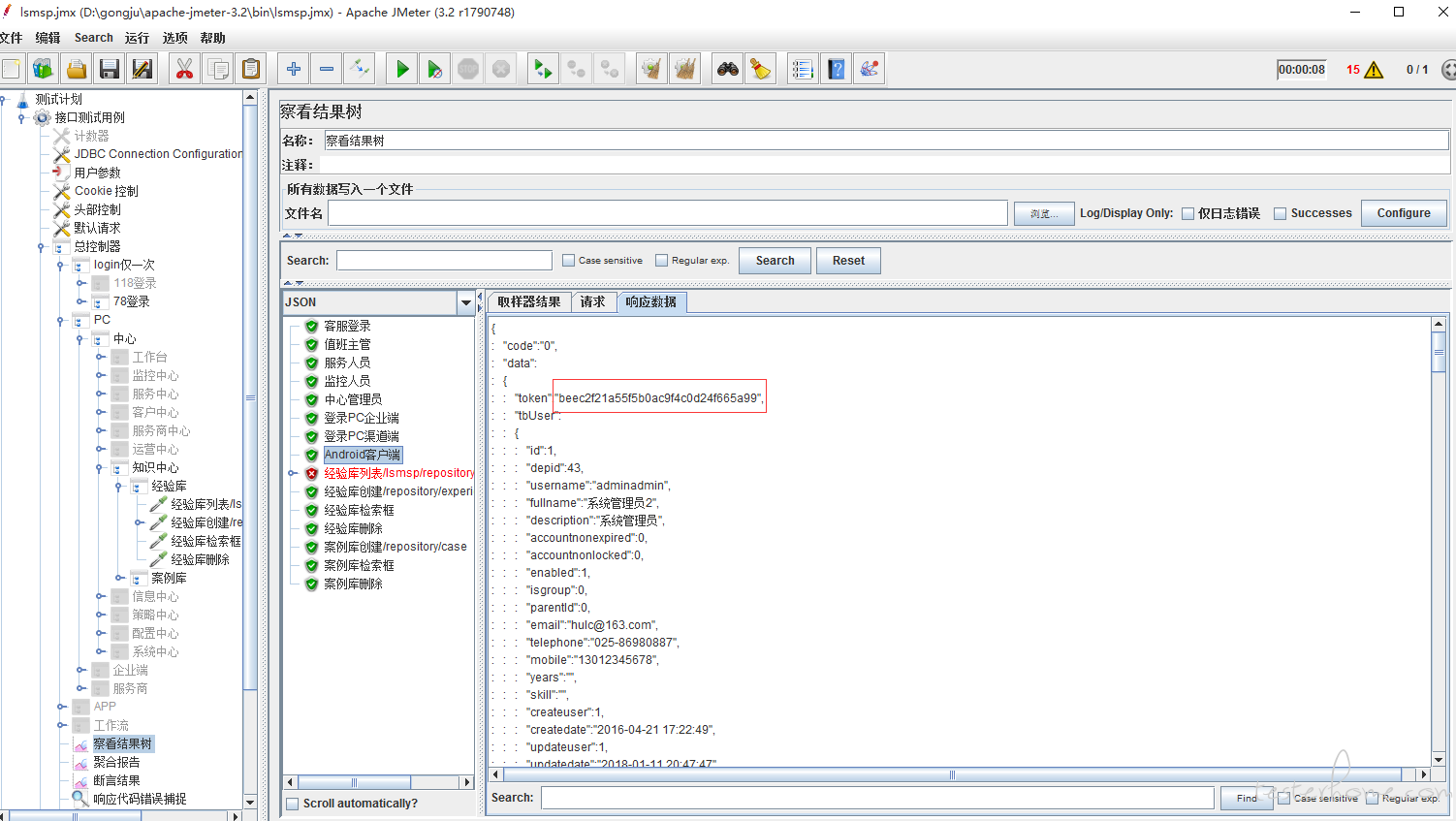Click the warning triangle error counter

pos(1374,70)
